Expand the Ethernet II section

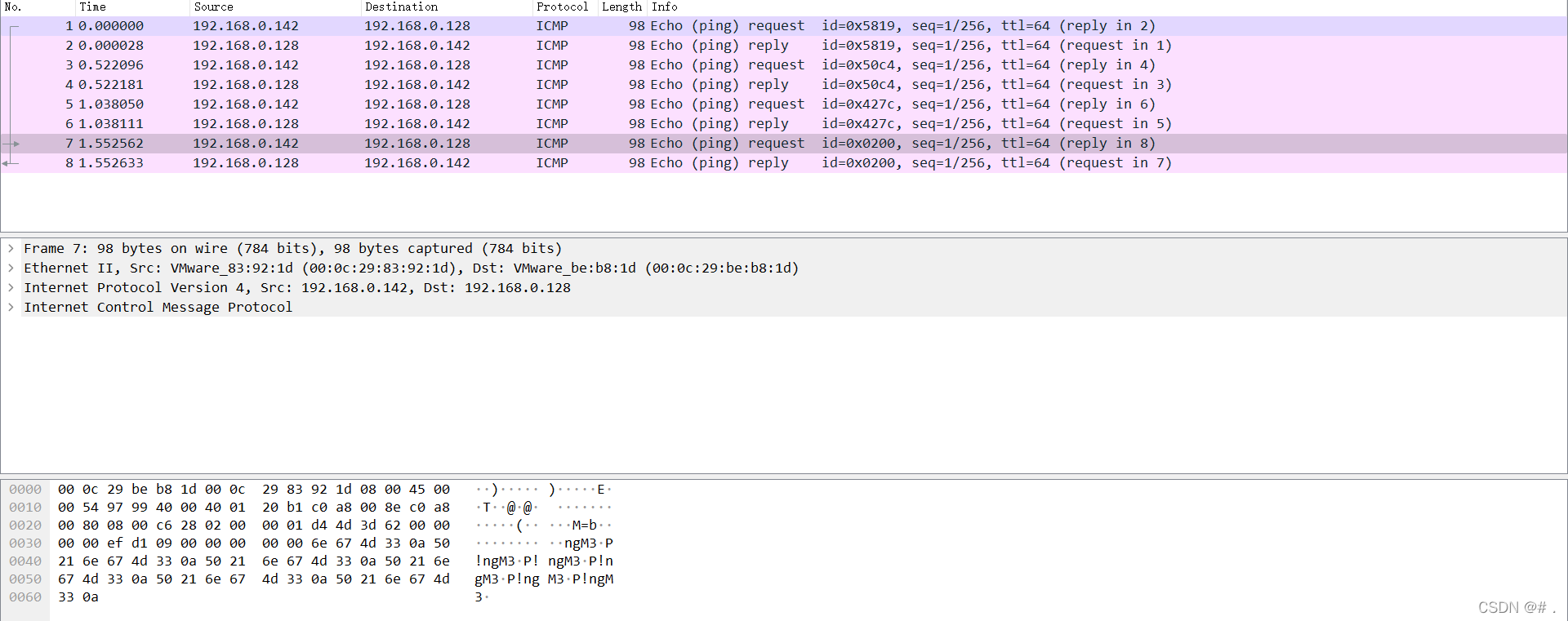11,268
